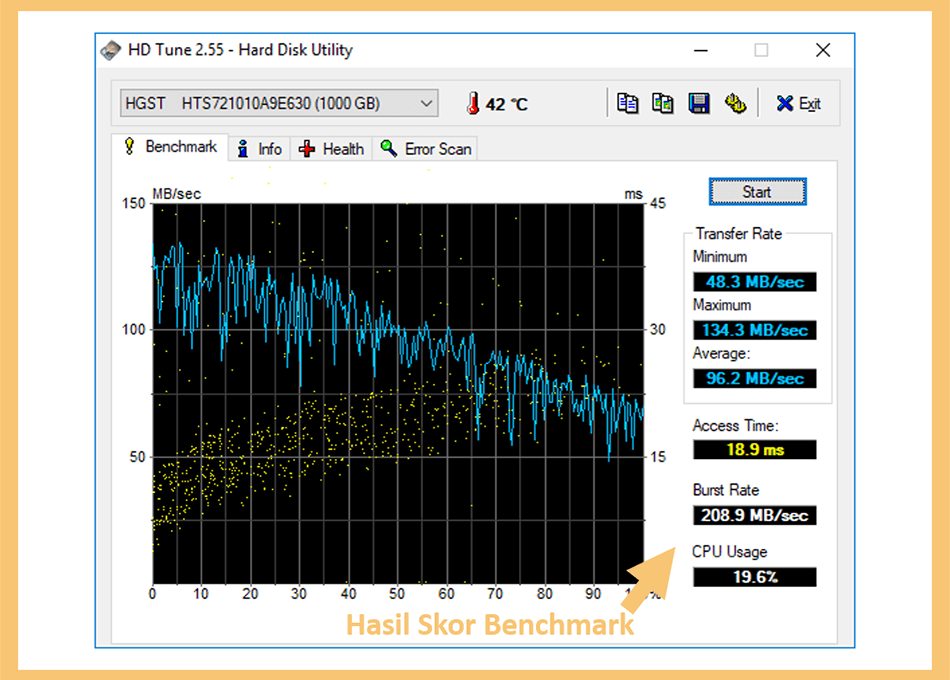Click the Exit button
950x680 pixels.
click(x=799, y=104)
